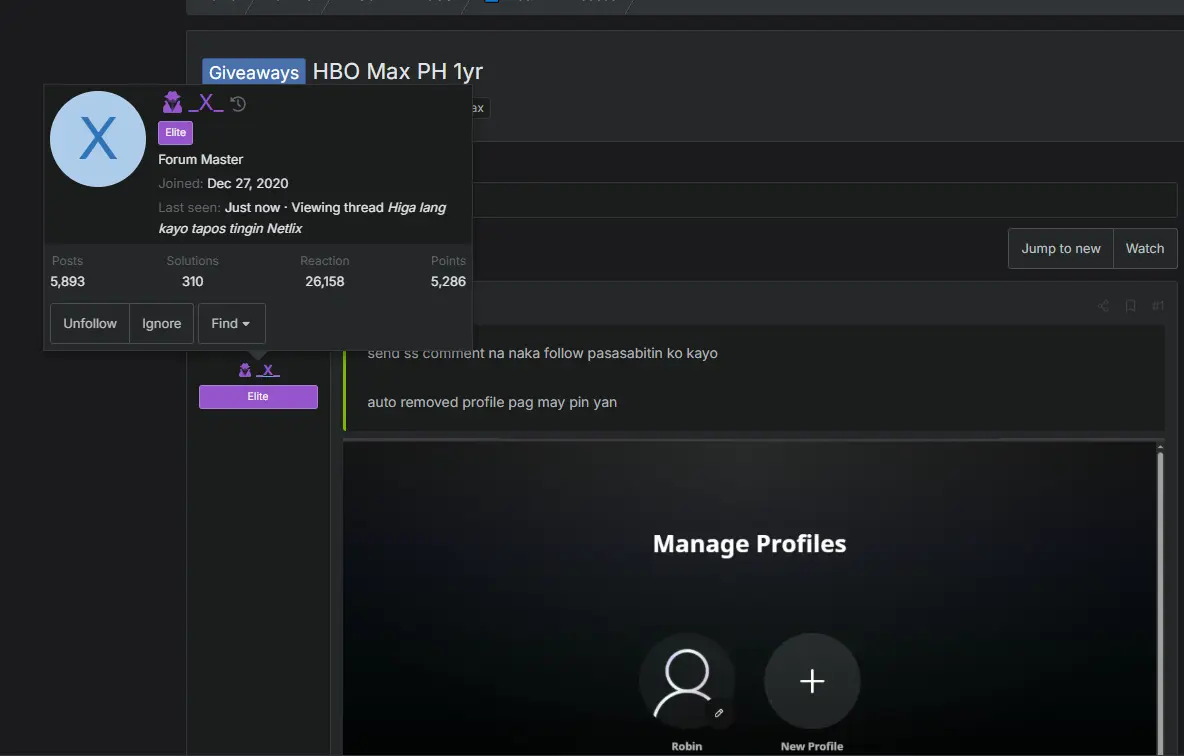Click the bookmark icon on post #1
1184x756 pixels.
[x=1130, y=306]
